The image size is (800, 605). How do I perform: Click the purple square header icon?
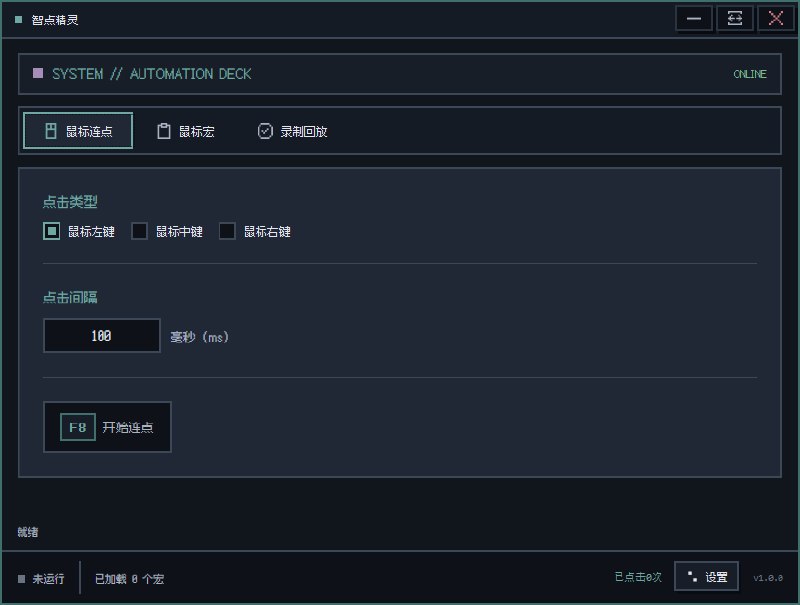(38, 73)
